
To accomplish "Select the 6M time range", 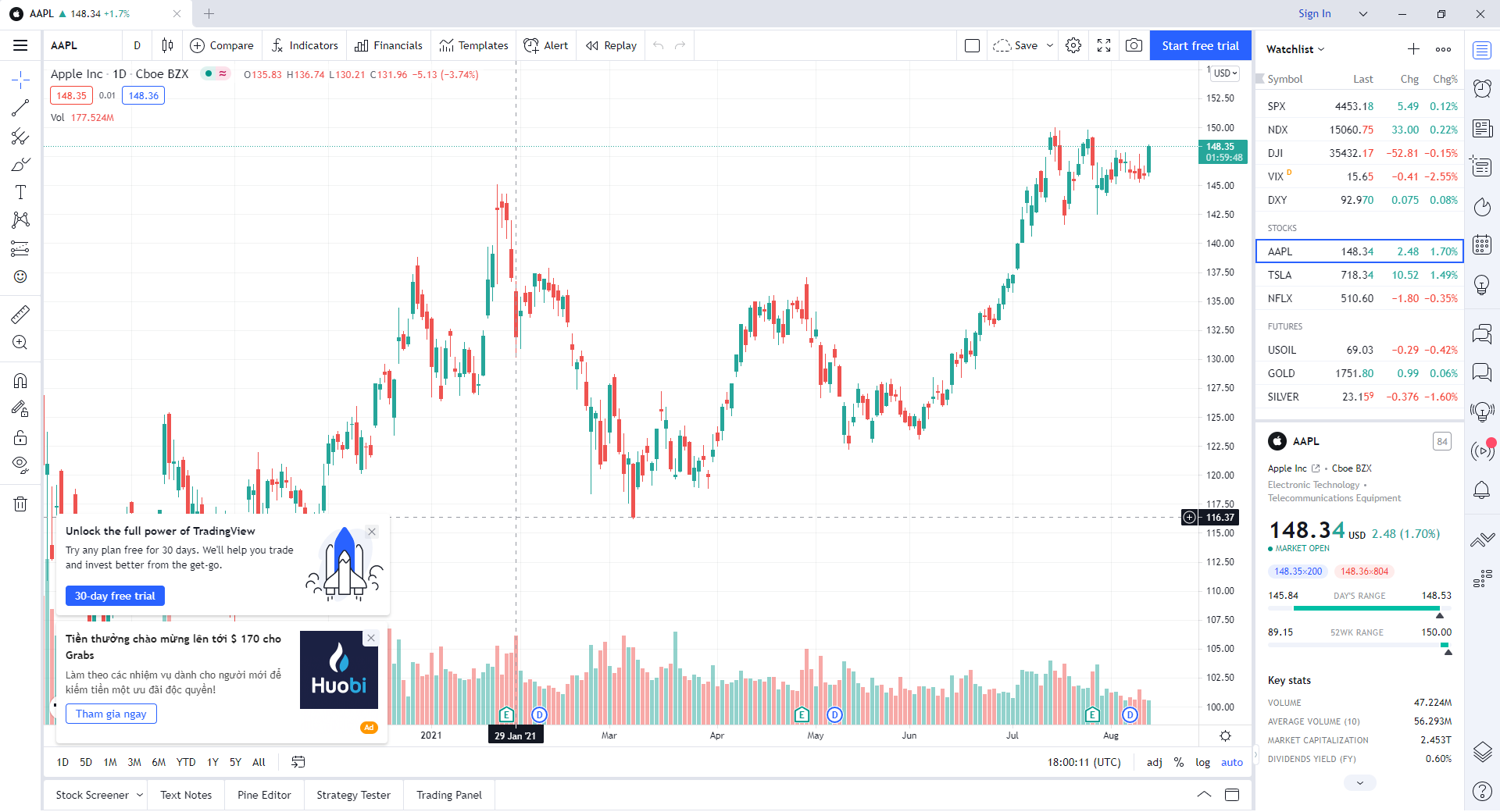I will coord(159,762).
